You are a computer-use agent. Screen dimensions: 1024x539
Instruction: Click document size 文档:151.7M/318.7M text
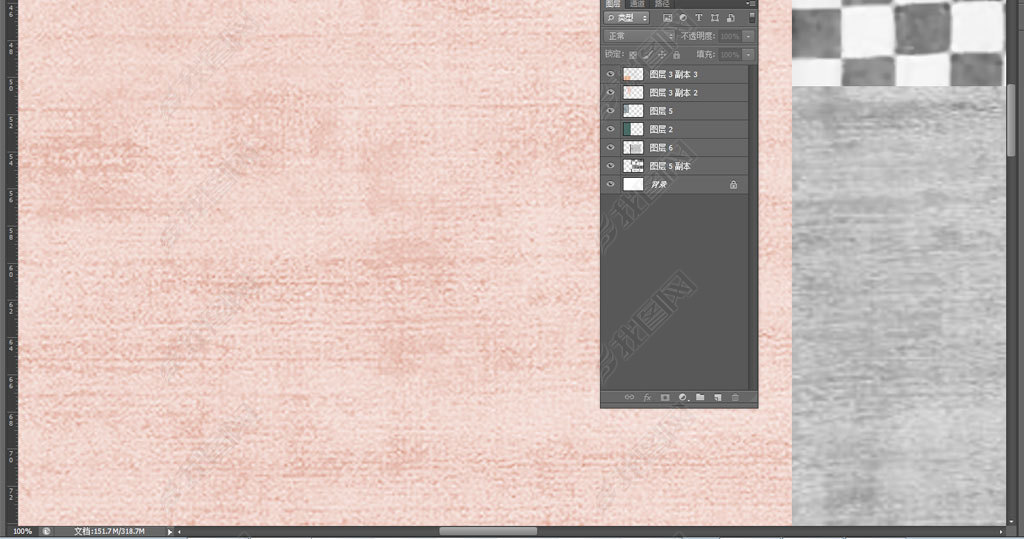pos(109,532)
